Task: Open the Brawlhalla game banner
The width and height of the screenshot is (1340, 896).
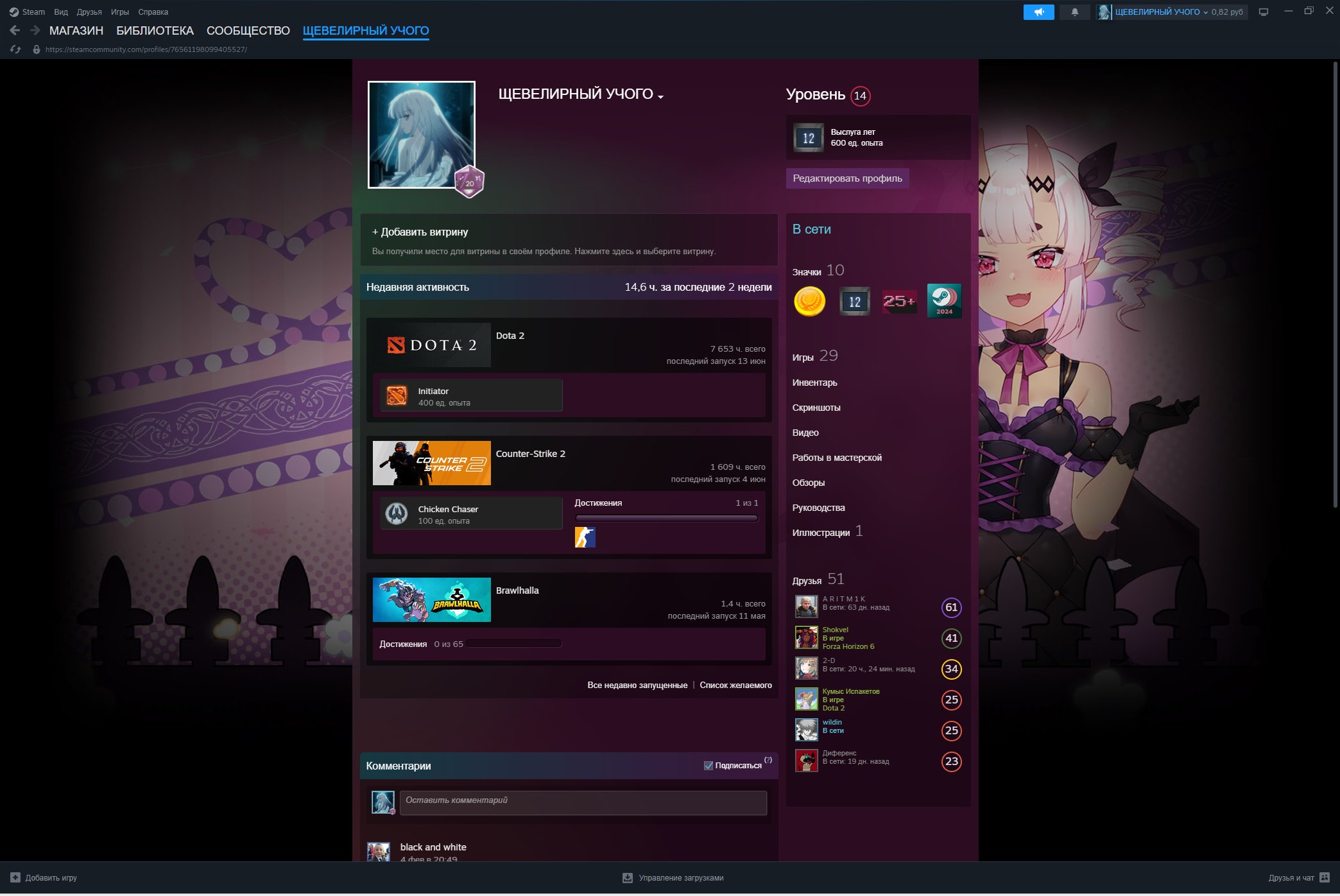Action: tap(432, 599)
